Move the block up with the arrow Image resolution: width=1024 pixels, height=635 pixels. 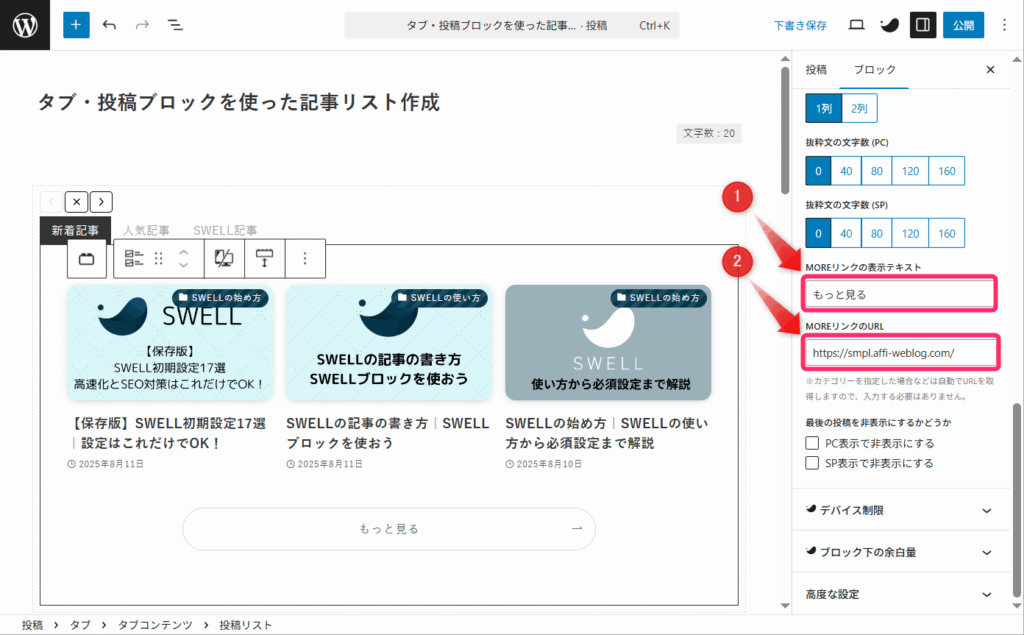[184, 252]
